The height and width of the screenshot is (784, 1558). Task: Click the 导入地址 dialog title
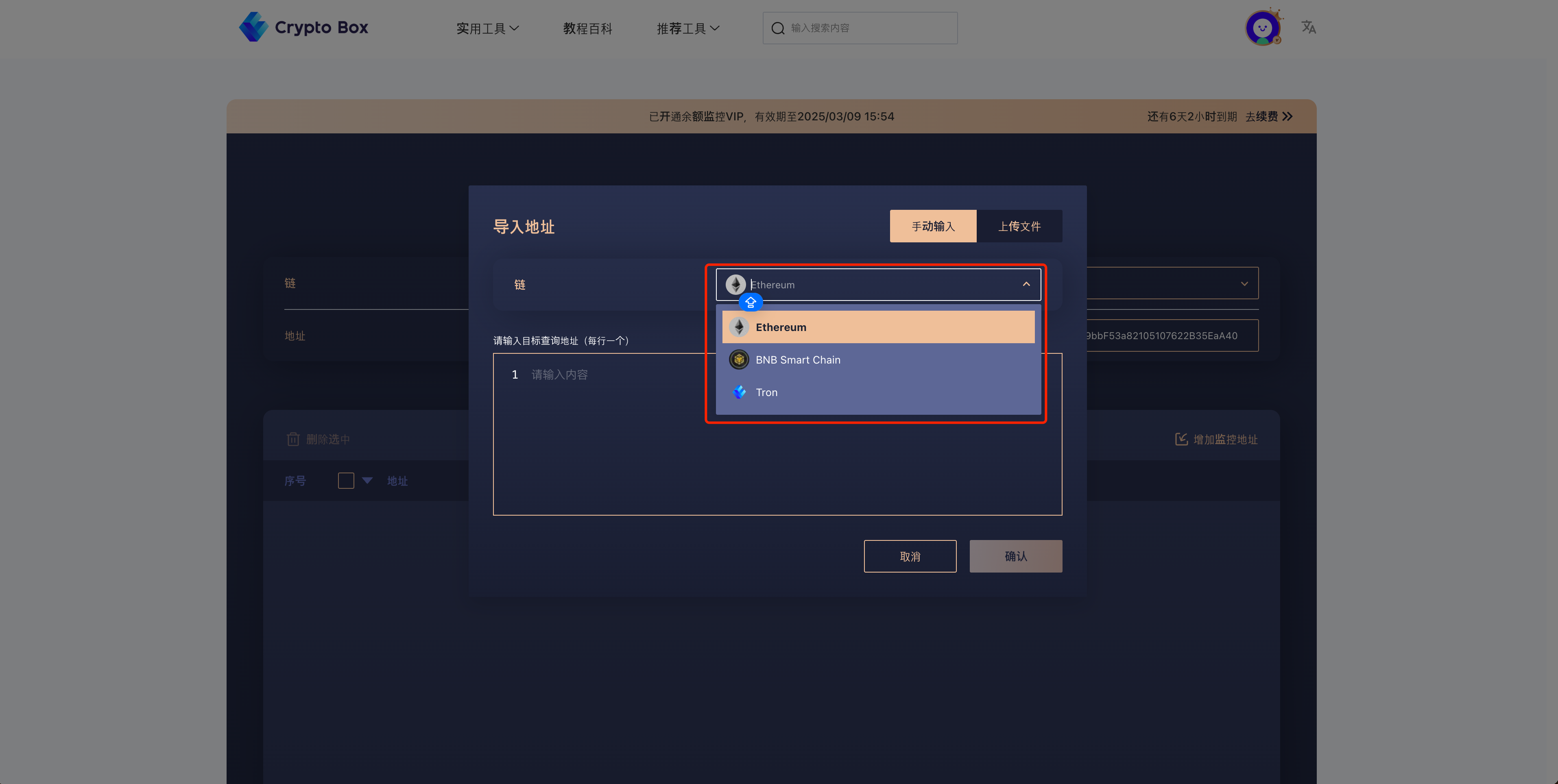pos(524,226)
